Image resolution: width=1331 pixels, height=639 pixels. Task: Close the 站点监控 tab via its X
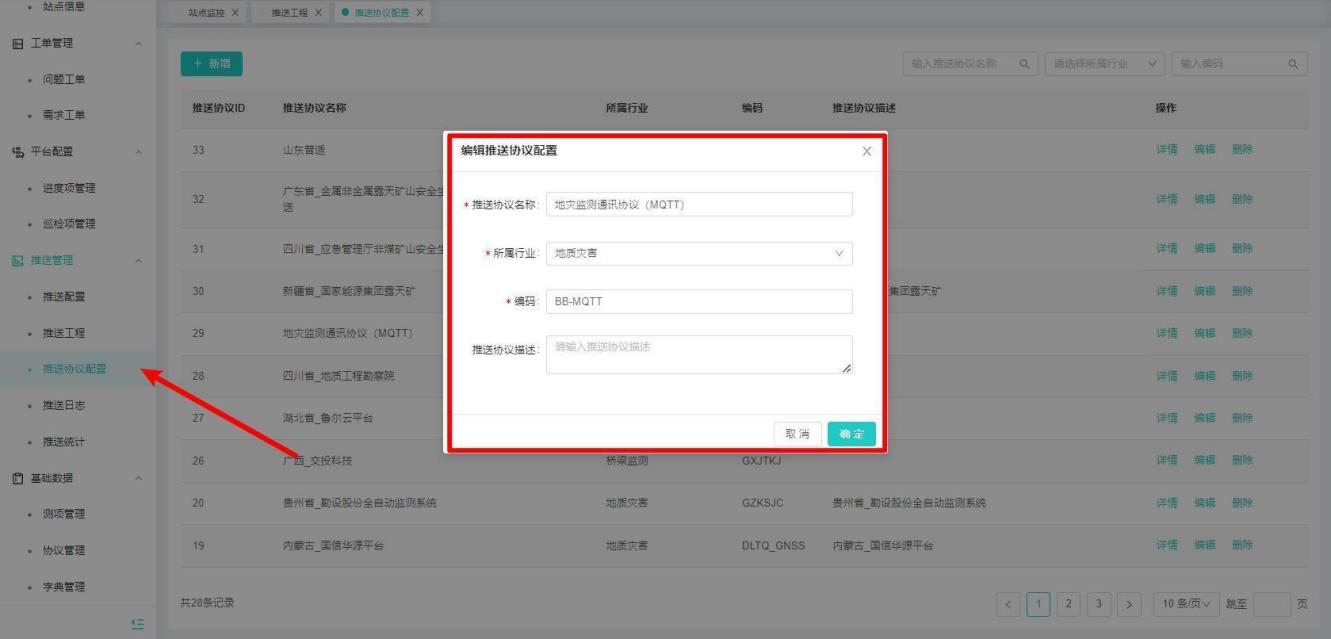(x=235, y=13)
